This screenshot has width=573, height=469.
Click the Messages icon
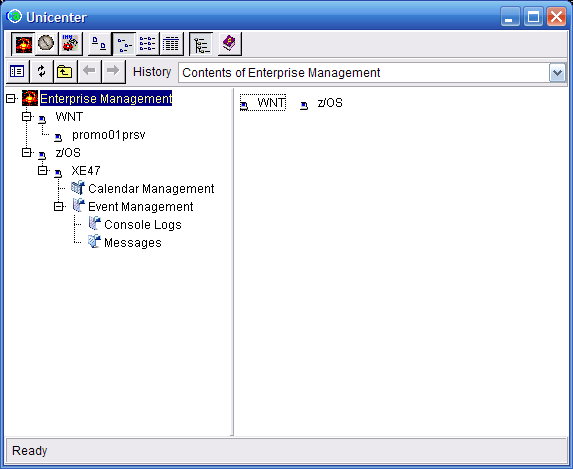[94, 241]
